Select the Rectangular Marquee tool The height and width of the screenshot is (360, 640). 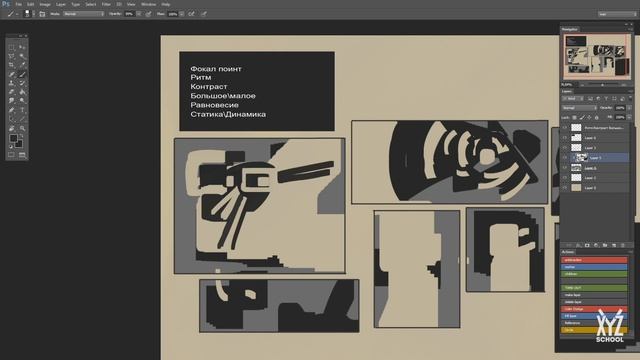tap(11, 47)
